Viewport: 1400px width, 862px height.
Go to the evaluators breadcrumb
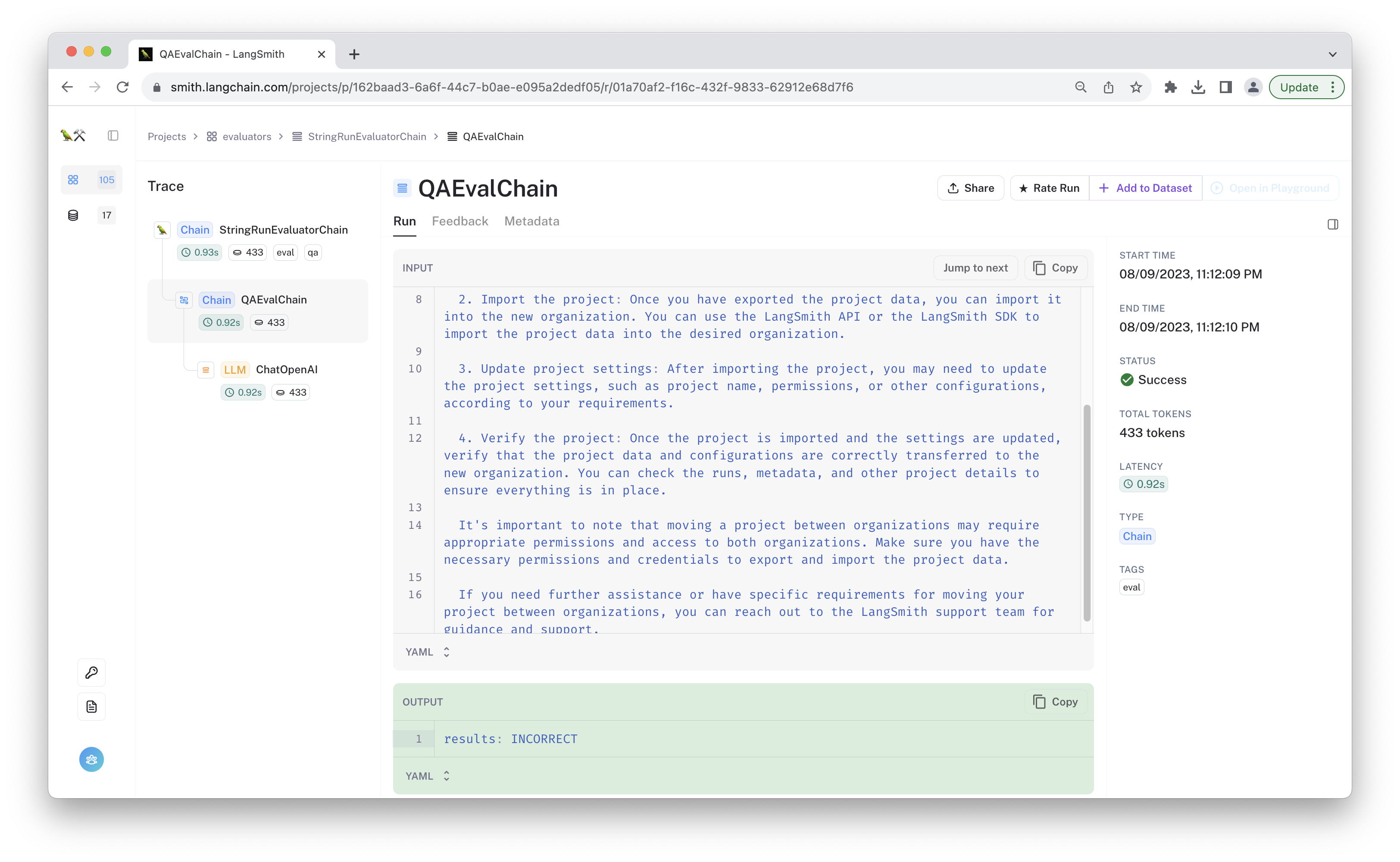(239, 137)
